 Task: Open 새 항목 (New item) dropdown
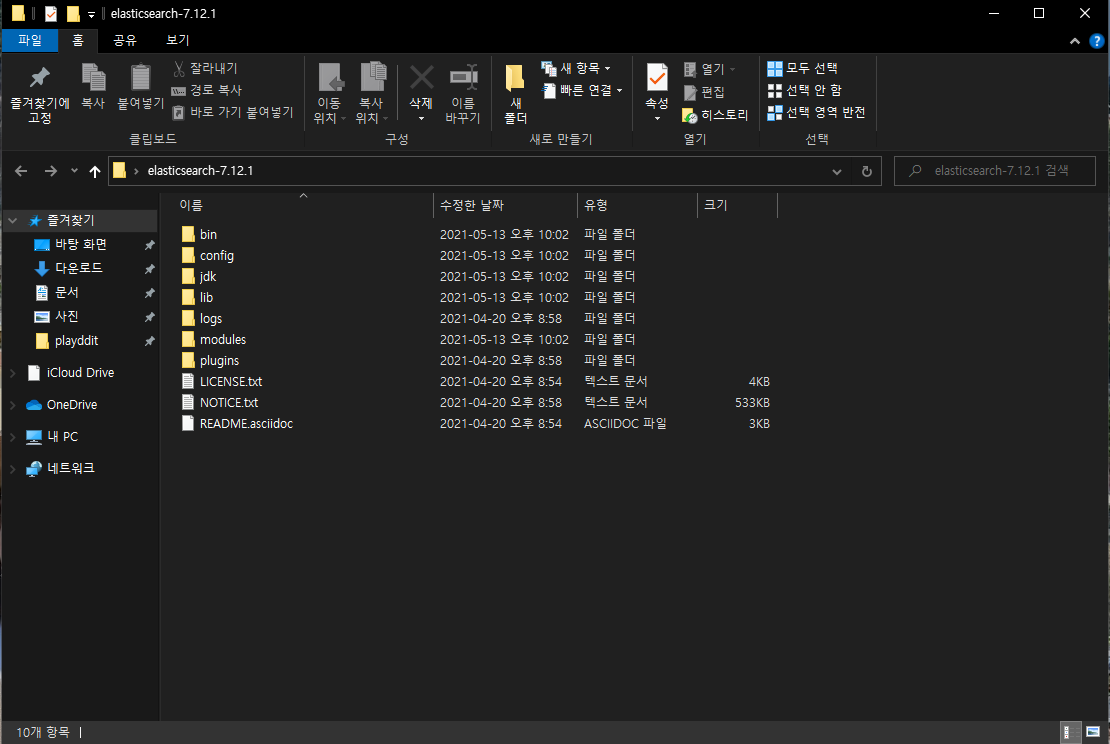[576, 68]
